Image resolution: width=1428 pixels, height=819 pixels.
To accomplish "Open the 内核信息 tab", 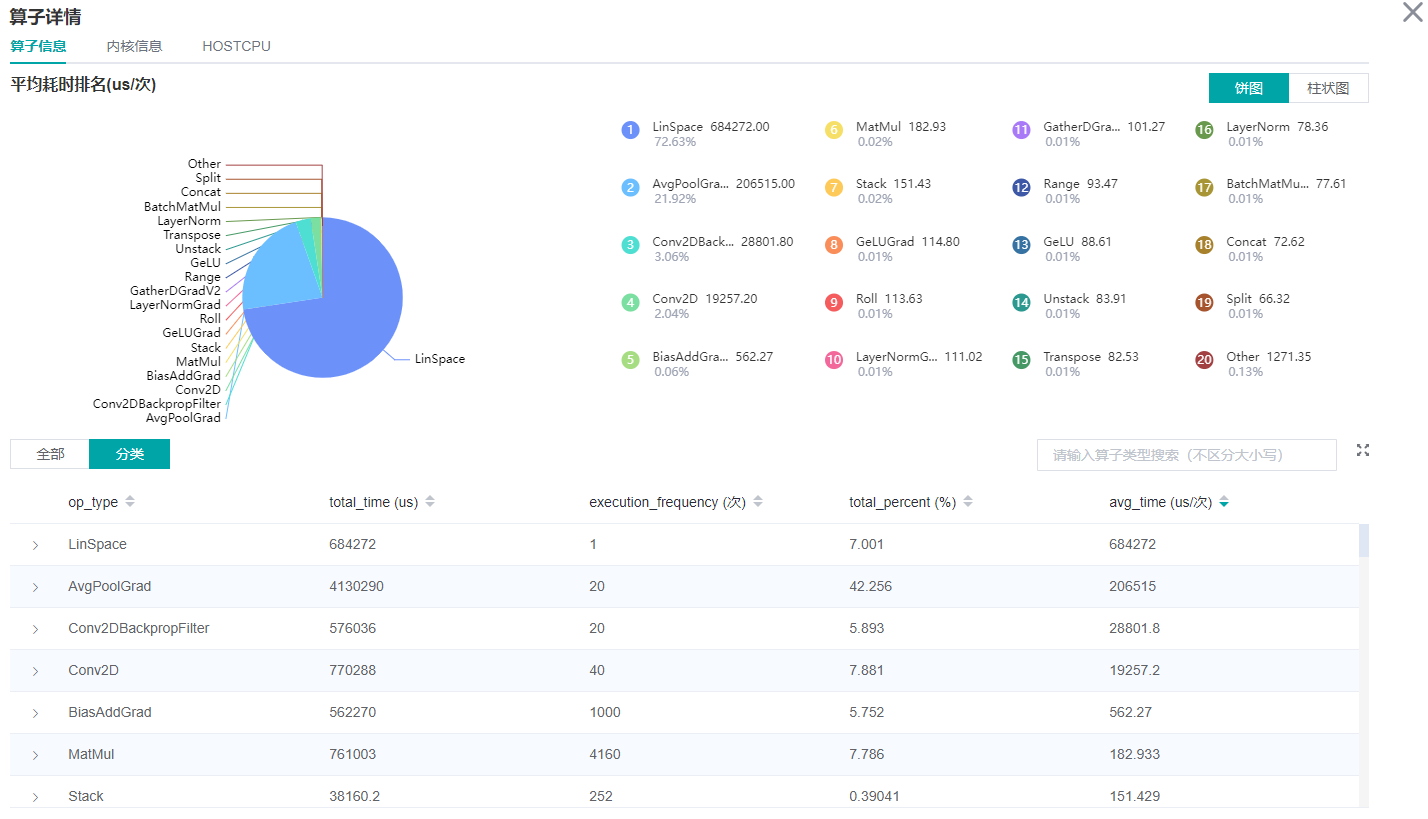I will [x=134, y=46].
